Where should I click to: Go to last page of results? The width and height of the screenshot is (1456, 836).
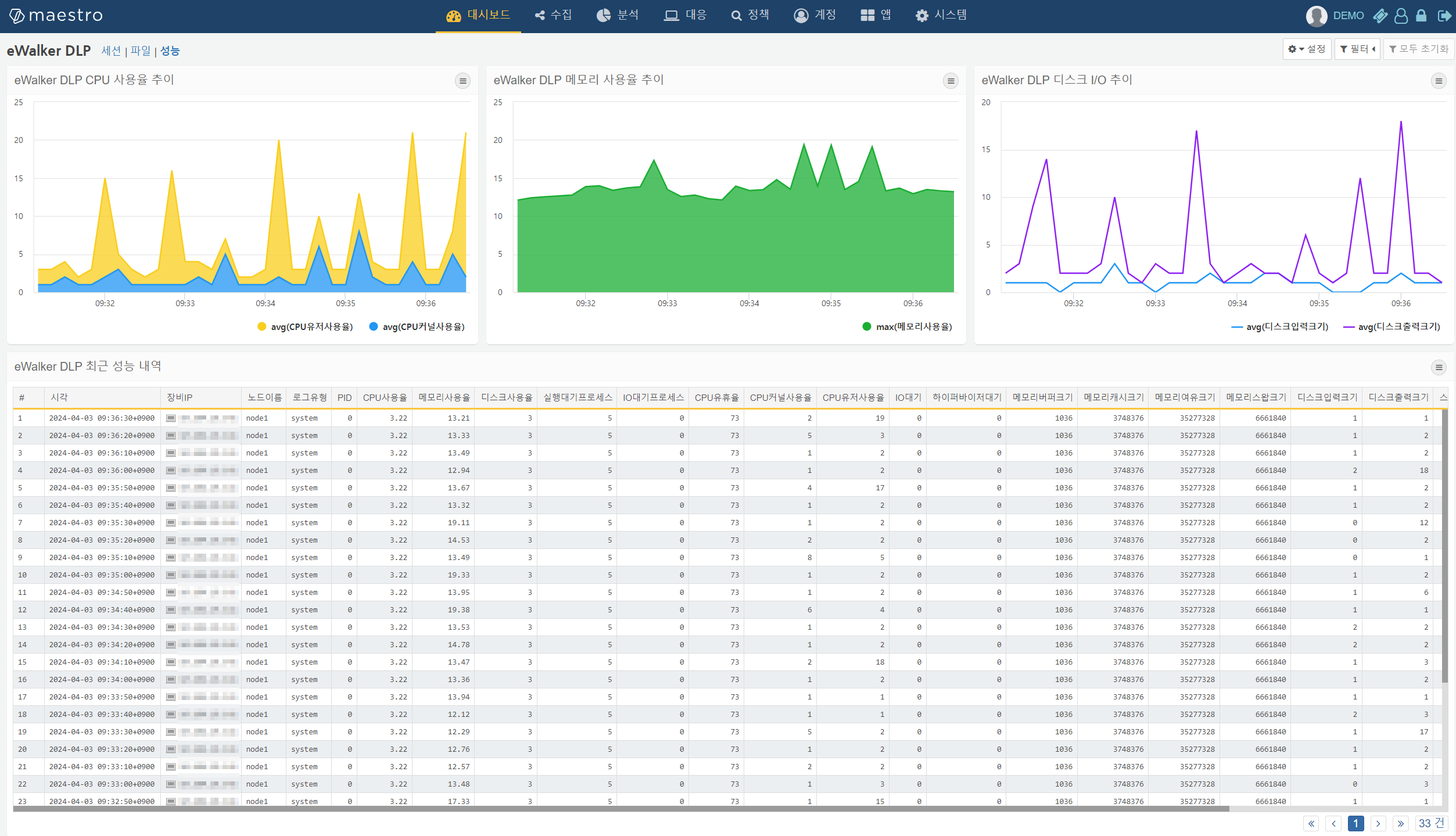(x=1400, y=823)
